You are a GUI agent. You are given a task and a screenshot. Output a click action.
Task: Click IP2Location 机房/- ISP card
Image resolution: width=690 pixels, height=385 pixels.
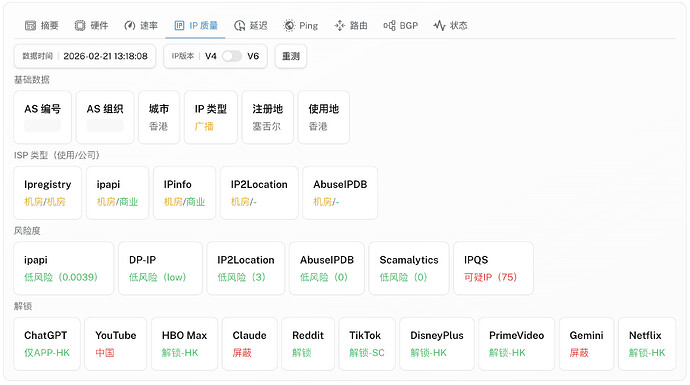(x=259, y=193)
